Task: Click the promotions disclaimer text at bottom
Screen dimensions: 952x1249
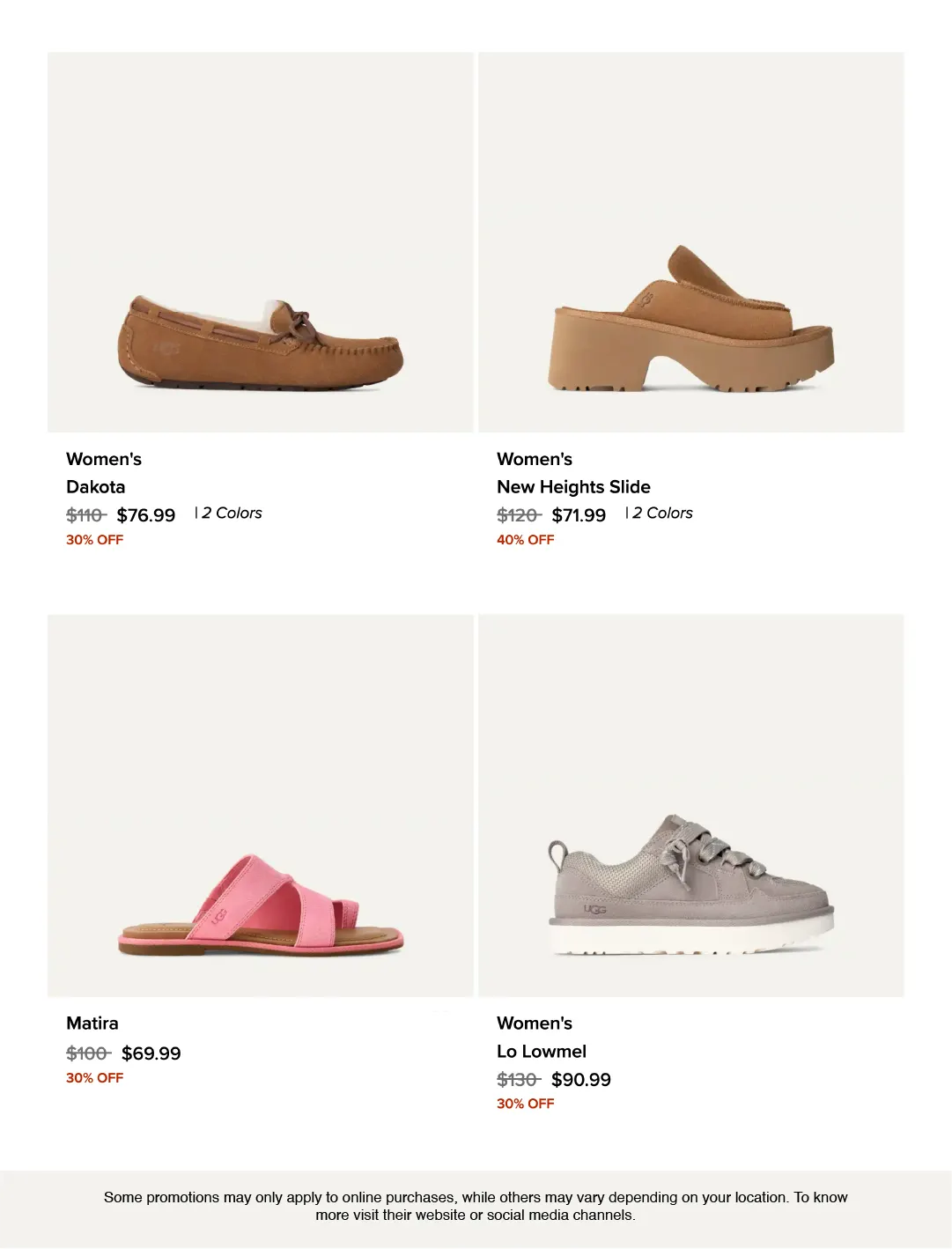Action: coord(476,1206)
